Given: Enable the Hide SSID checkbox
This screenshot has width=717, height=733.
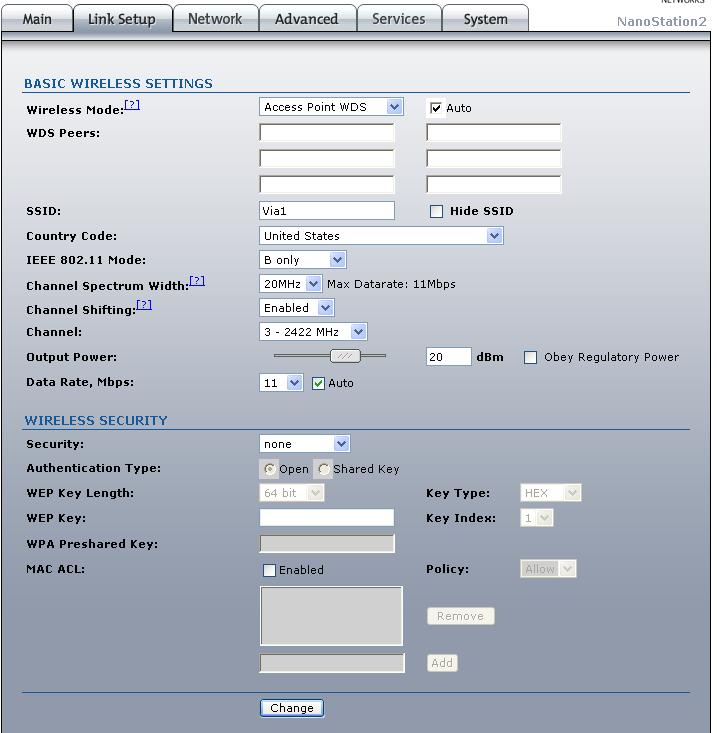Looking at the screenshot, I should (x=436, y=211).
